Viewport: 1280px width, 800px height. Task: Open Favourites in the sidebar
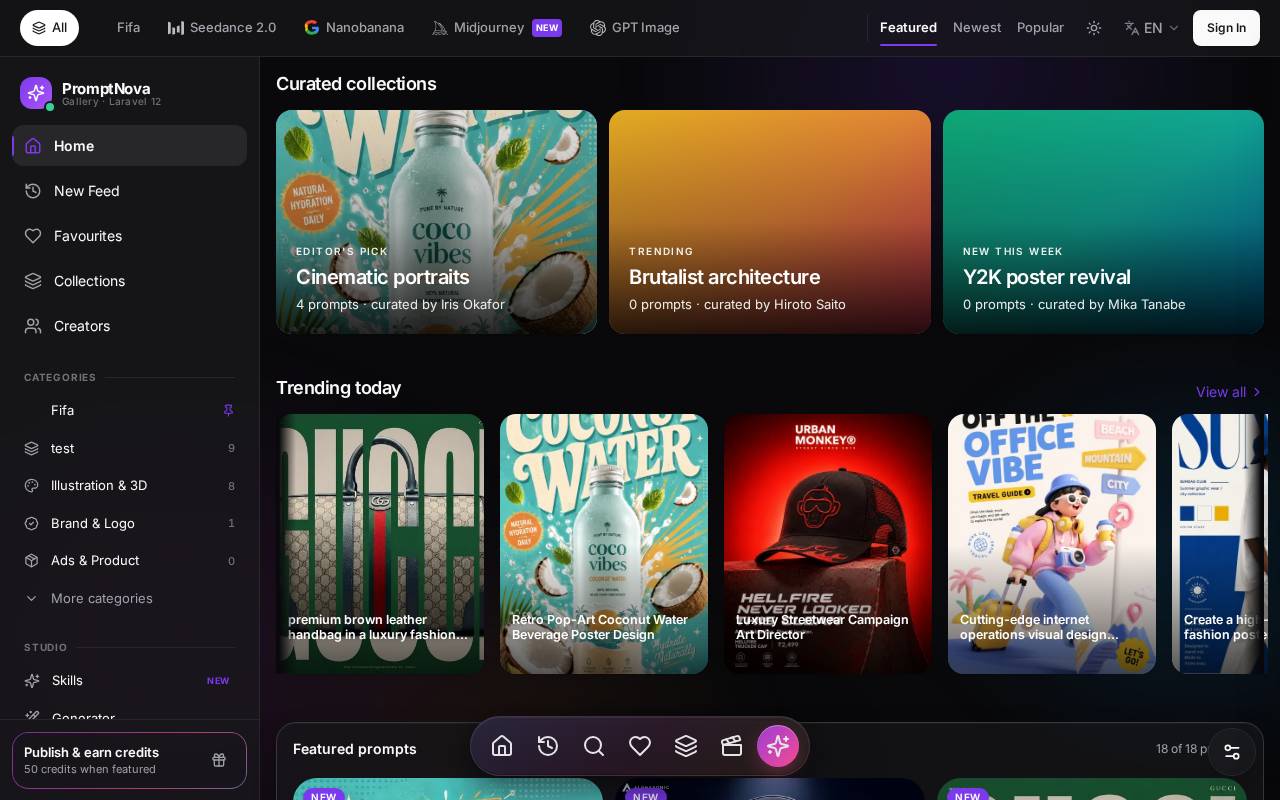coord(130,236)
